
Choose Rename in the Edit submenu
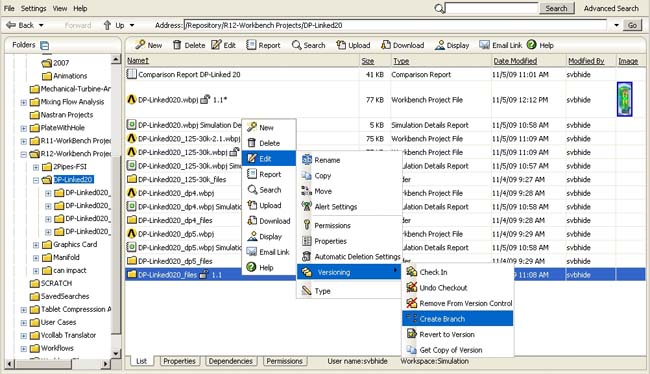[x=349, y=160]
